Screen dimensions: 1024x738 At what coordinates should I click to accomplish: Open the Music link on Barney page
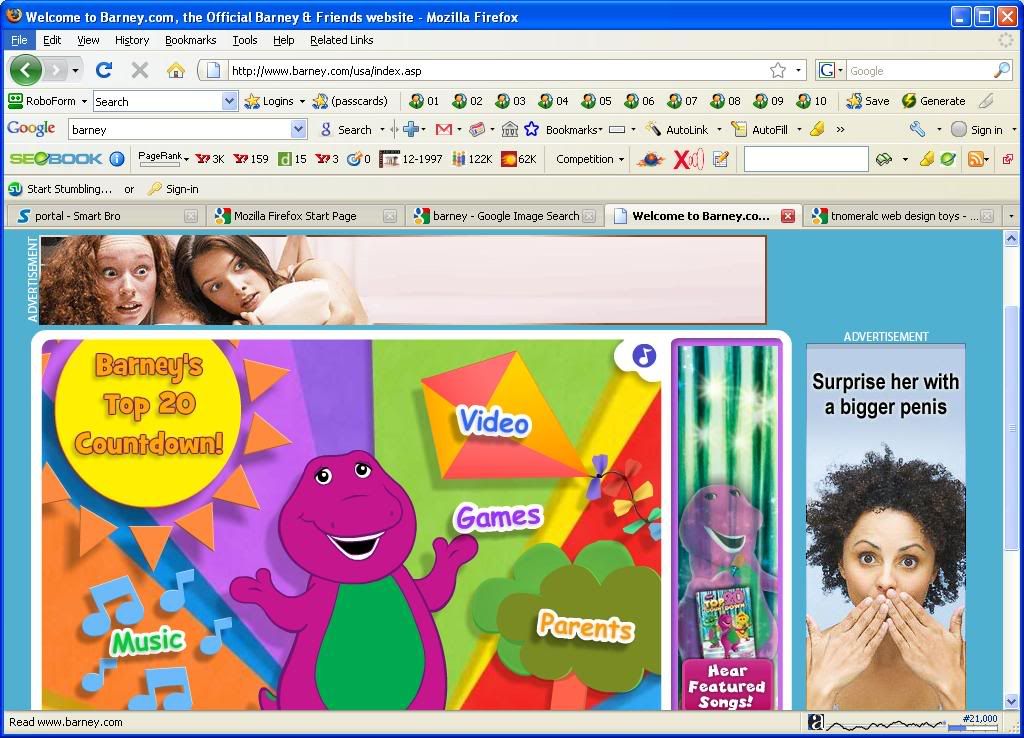[x=148, y=640]
